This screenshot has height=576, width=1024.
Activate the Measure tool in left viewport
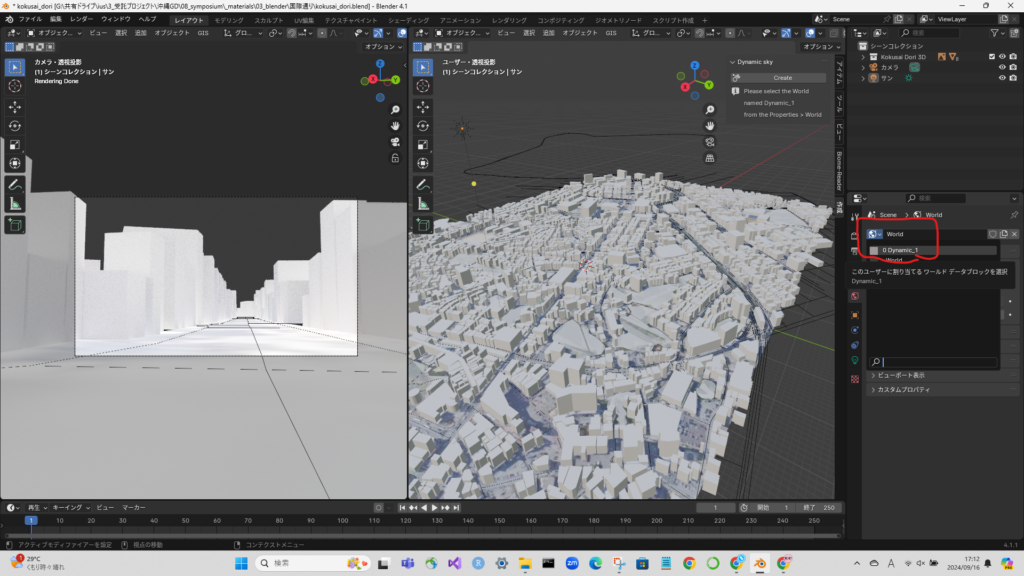pyautogui.click(x=15, y=203)
